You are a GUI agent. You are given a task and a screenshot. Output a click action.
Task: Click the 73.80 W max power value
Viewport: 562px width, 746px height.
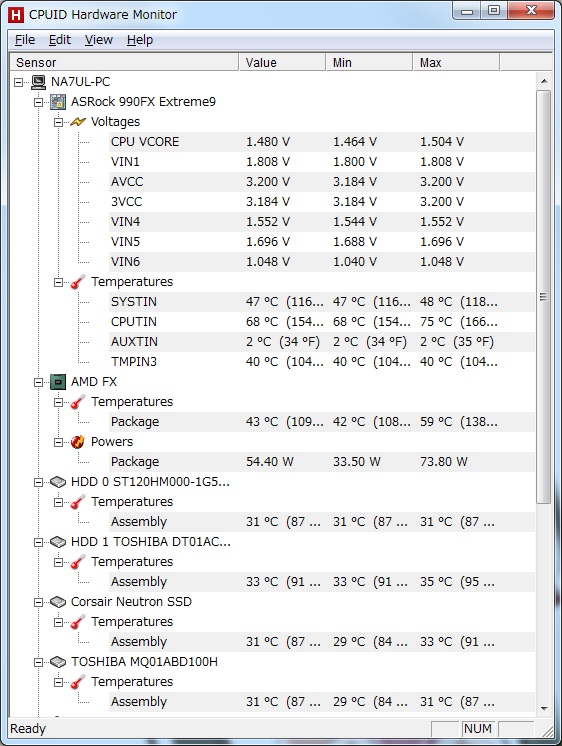[x=444, y=461]
